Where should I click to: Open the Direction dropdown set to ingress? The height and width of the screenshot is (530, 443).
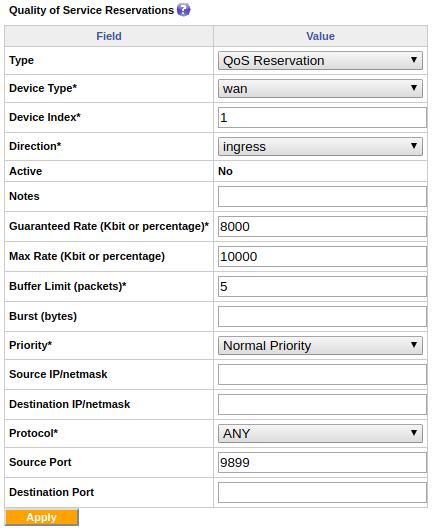(320, 146)
